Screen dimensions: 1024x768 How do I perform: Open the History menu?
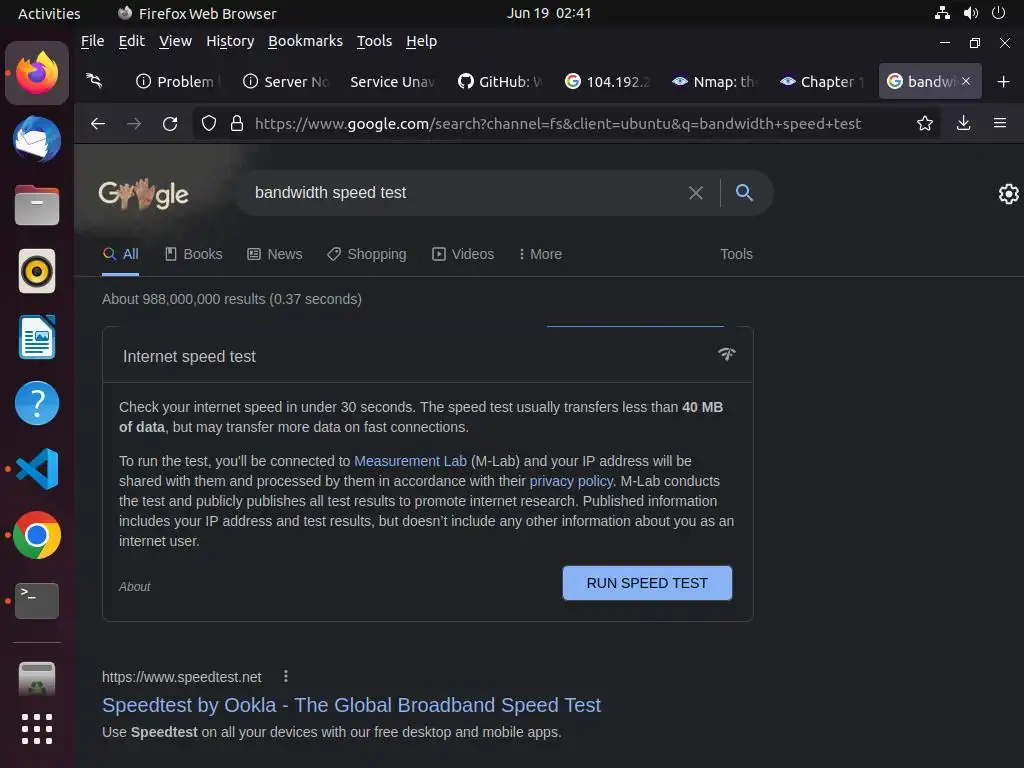[x=230, y=41]
